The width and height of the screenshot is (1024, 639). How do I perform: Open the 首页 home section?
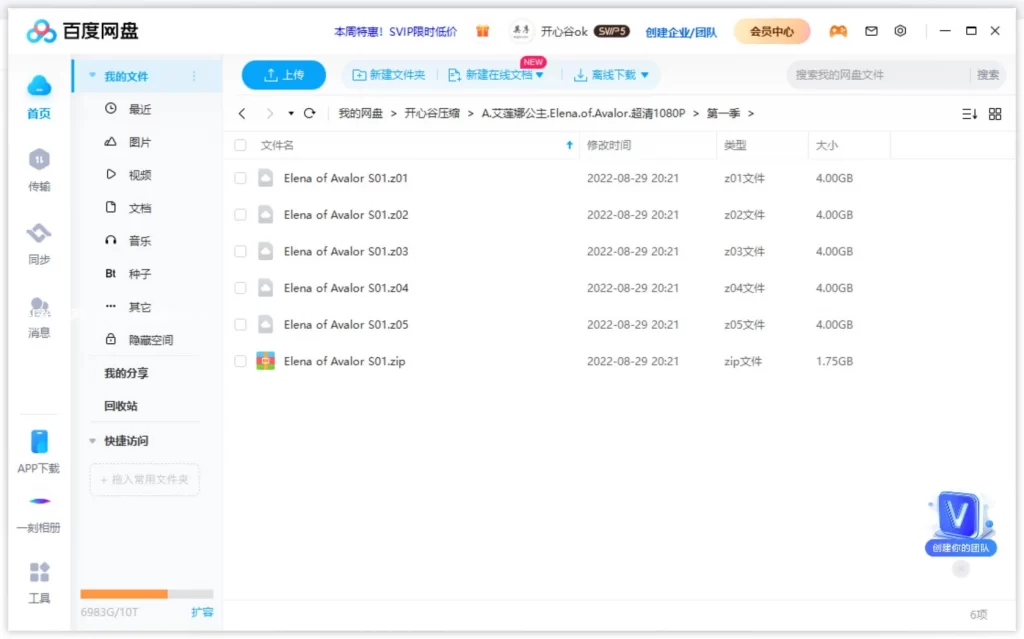tap(39, 97)
